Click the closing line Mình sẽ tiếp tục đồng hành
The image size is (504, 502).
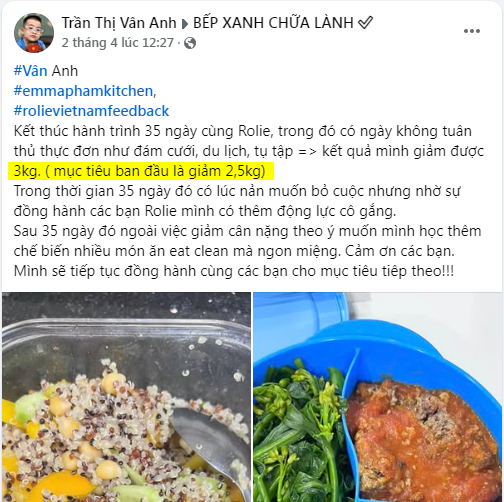pos(234,271)
